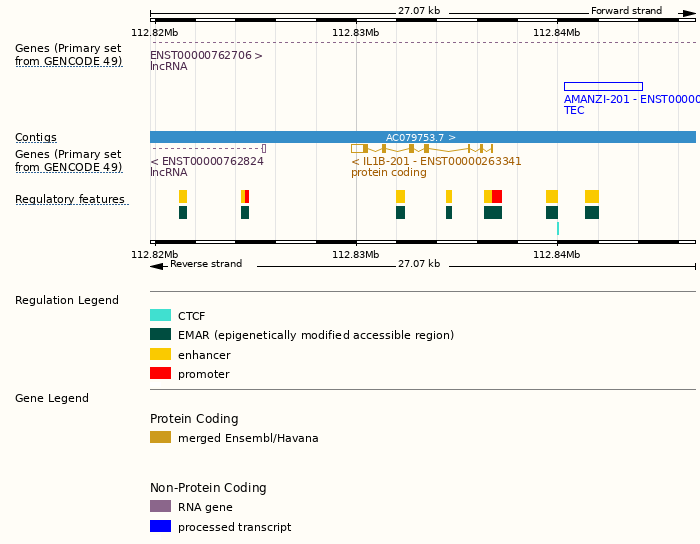The image size is (700, 544).
Task: Click the red promoter block in regulatory track
Action: [x=497, y=196]
